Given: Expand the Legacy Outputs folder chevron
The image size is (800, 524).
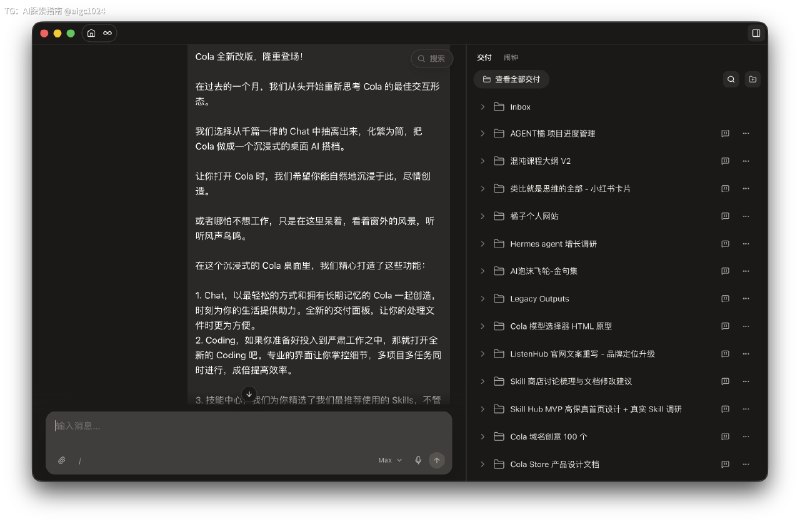Looking at the screenshot, I should click(x=483, y=299).
